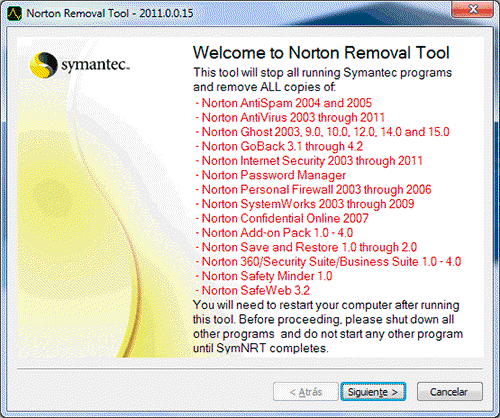Select 'Norton AntiSpam 2004 and 2005' line
Image resolution: width=500 pixels, height=418 pixels.
(x=283, y=103)
